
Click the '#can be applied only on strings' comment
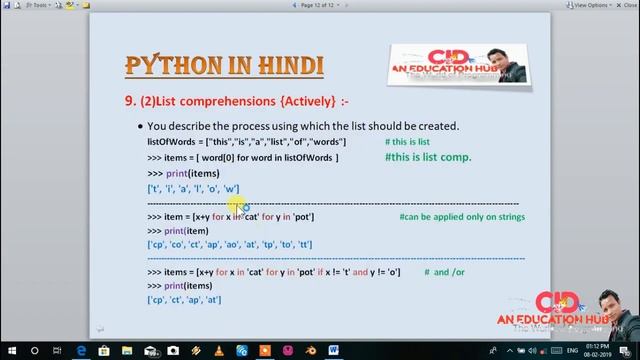462,217
